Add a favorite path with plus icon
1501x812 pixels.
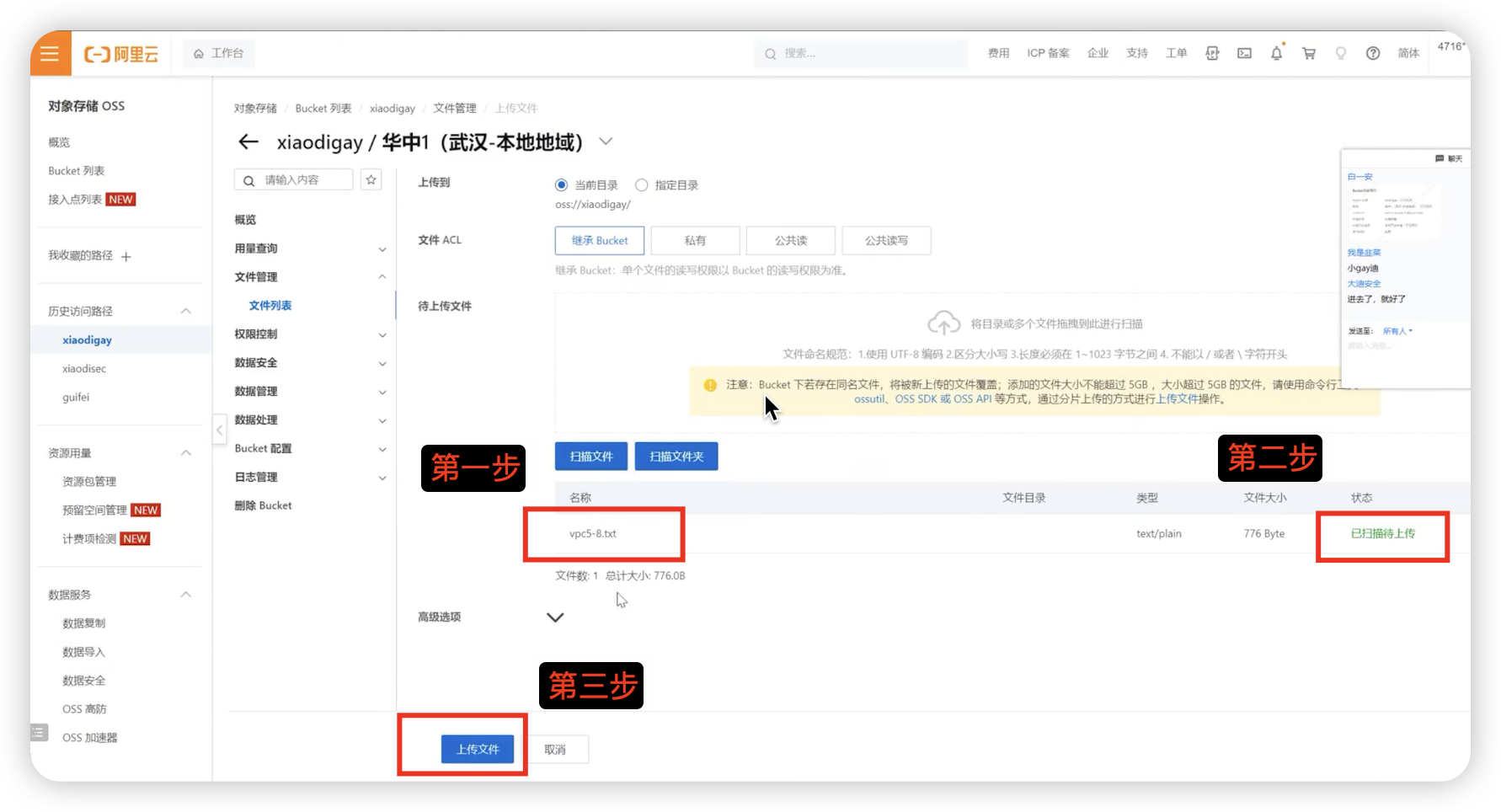pos(126,256)
